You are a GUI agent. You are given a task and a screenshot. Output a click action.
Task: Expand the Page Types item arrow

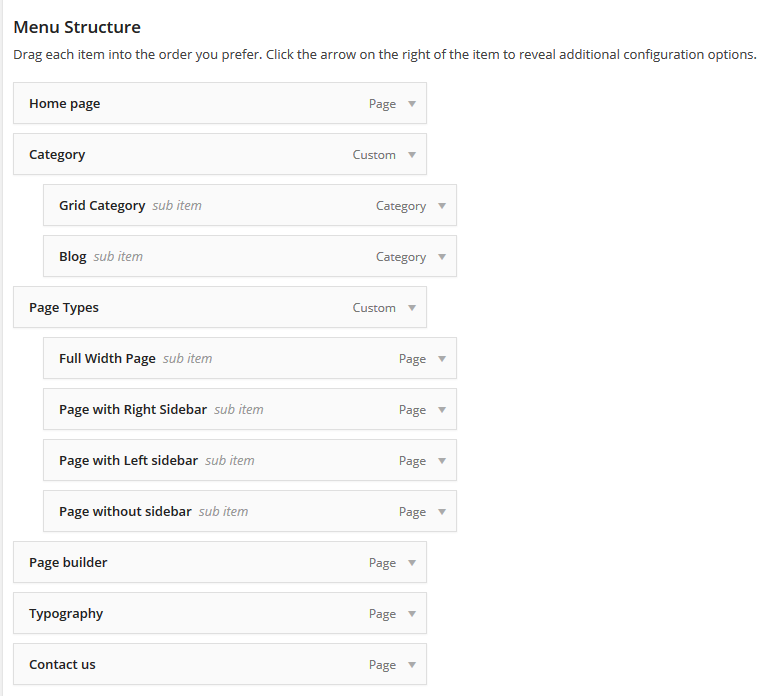tap(412, 308)
